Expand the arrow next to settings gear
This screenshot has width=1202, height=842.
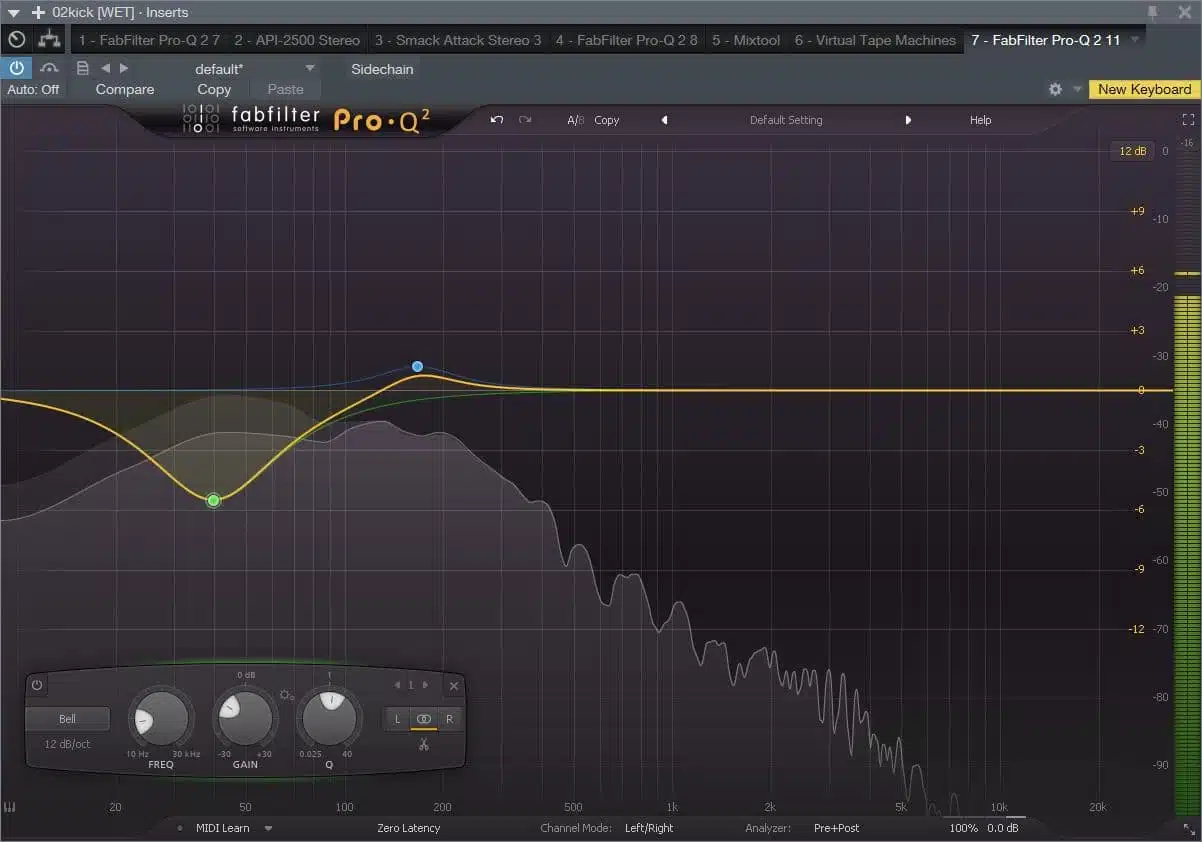[x=1077, y=89]
